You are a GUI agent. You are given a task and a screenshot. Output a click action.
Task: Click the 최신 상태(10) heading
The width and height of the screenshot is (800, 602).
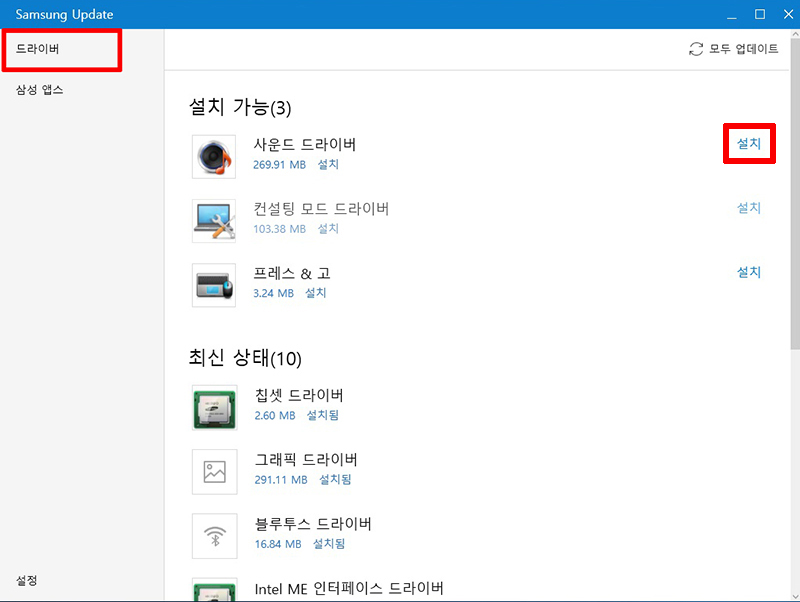pos(245,358)
